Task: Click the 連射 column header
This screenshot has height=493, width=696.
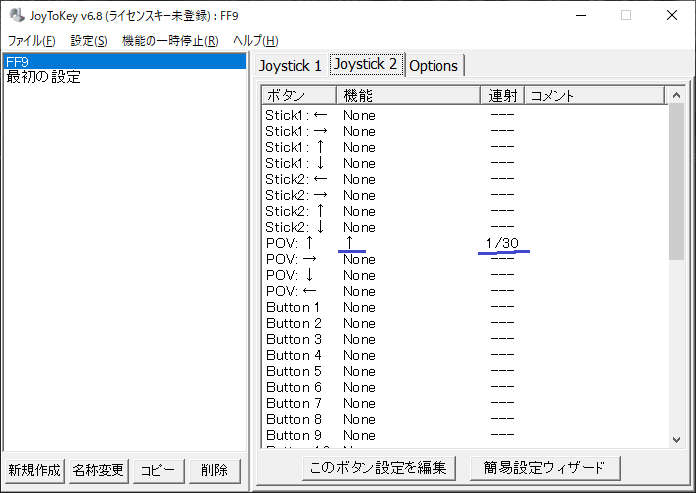Action: pos(502,95)
